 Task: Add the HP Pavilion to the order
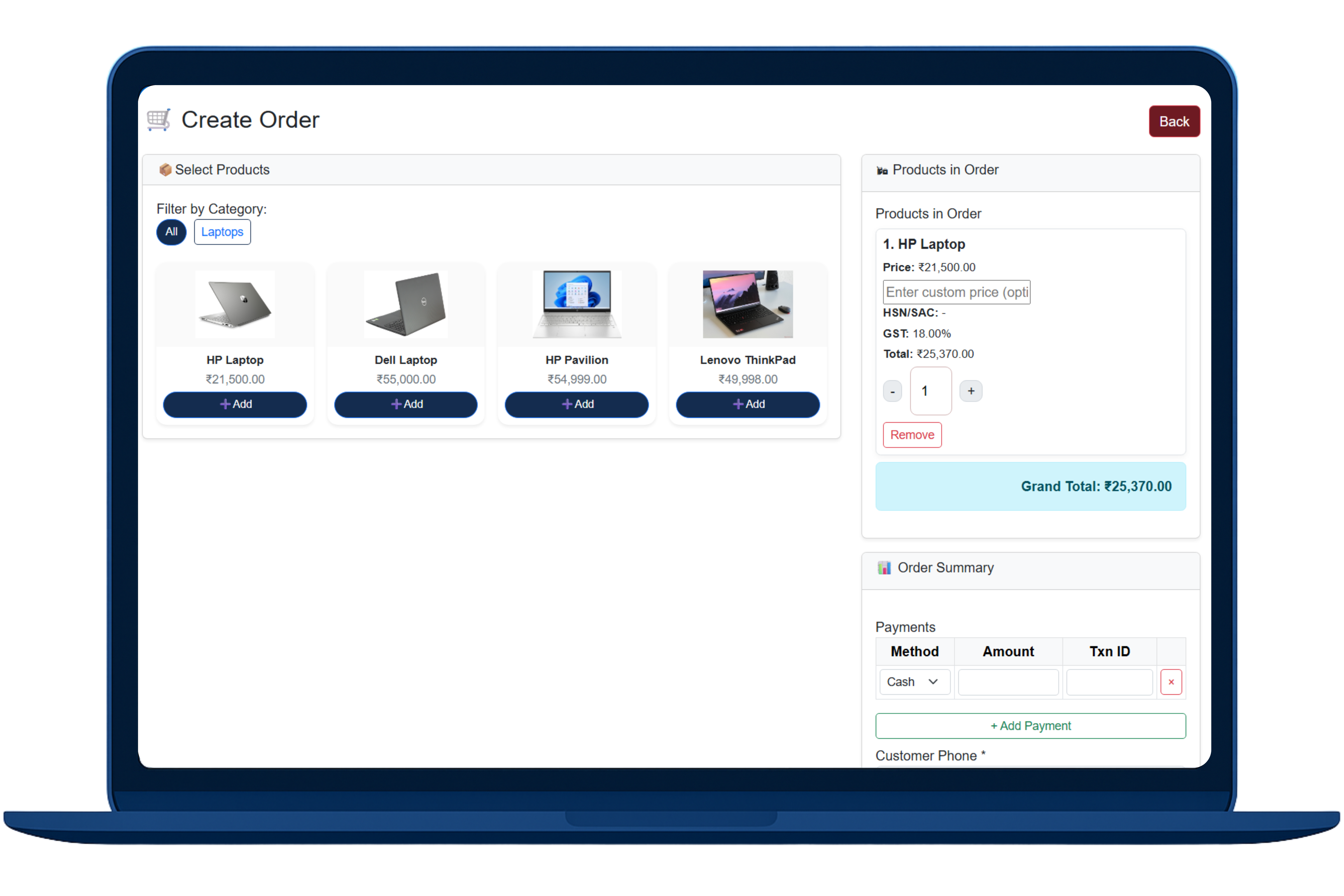pyautogui.click(x=577, y=404)
